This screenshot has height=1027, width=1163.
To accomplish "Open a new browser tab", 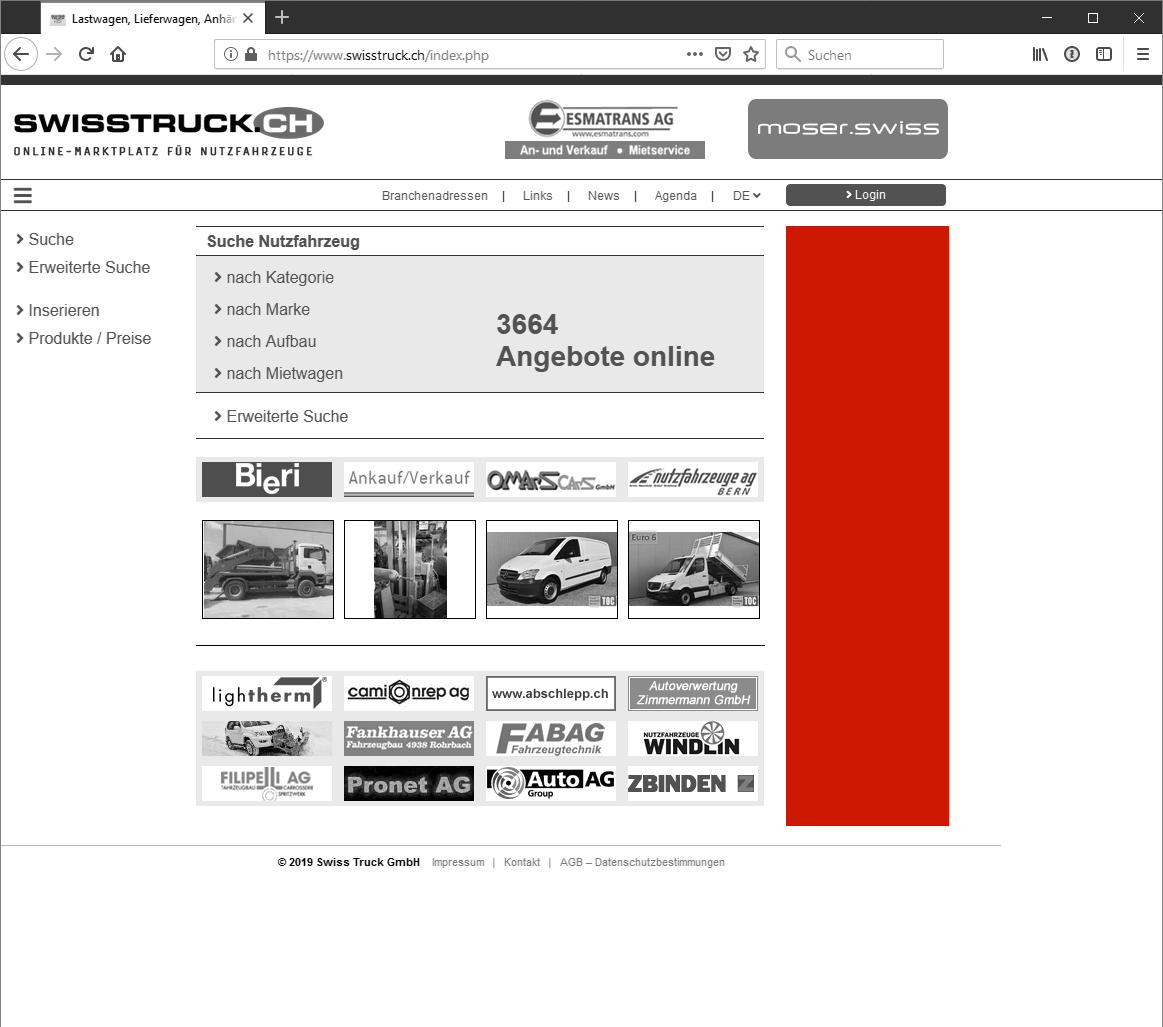I will [x=282, y=18].
